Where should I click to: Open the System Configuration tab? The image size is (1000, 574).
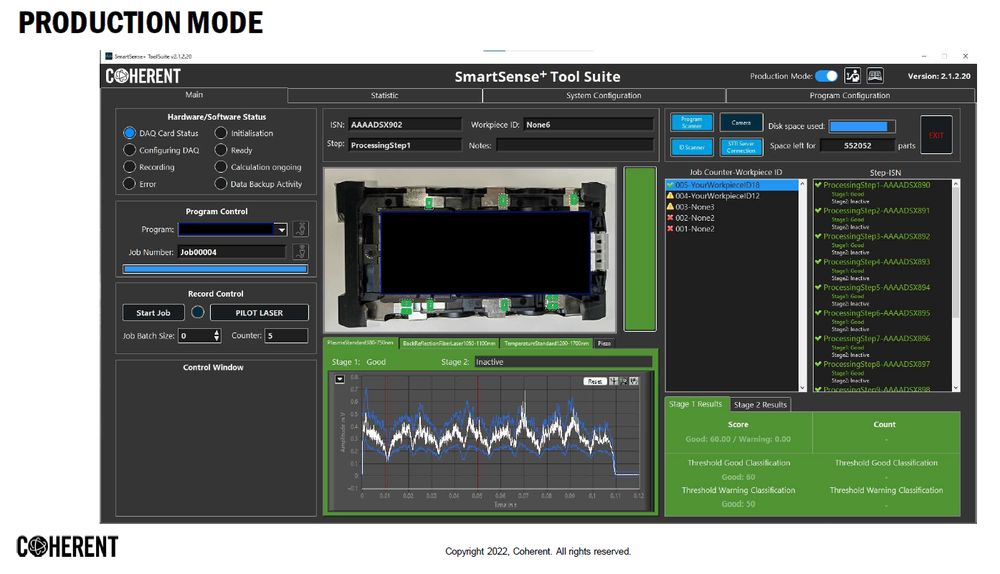(603, 95)
